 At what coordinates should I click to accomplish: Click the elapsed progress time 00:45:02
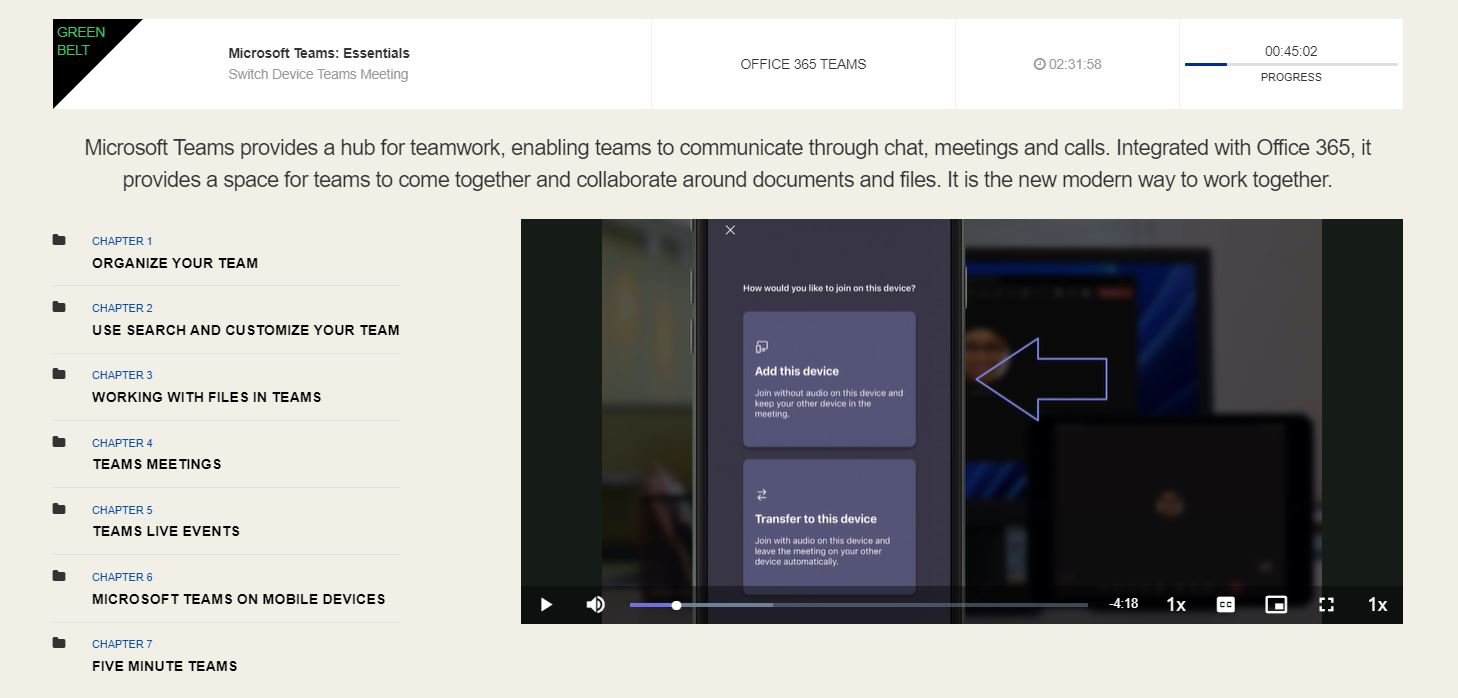1291,51
